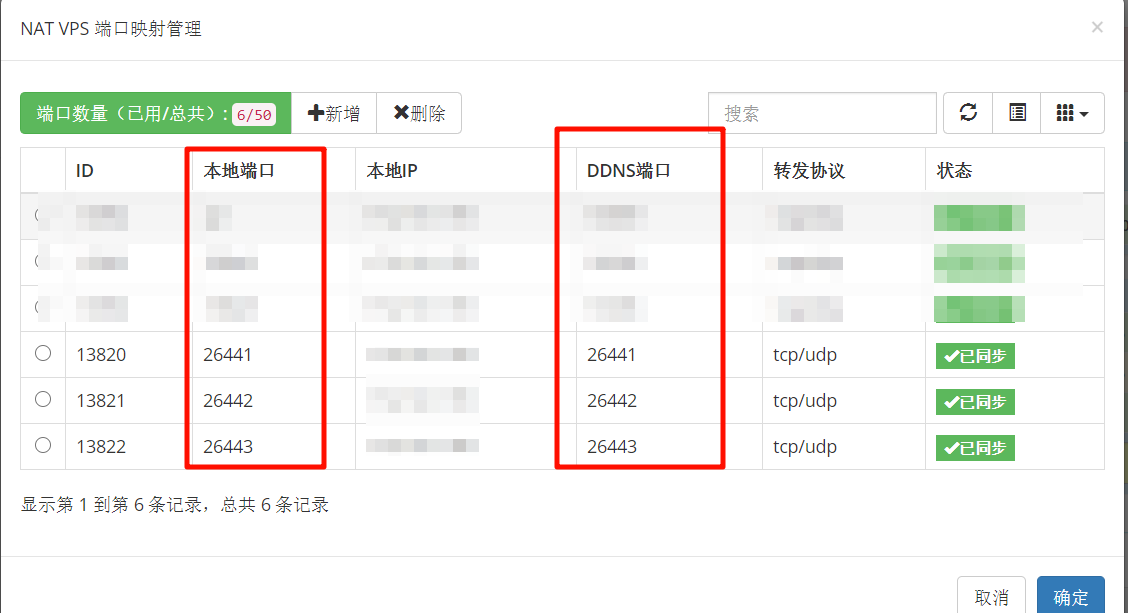
Task: Open the columns grid dropdown
Action: (1072, 113)
